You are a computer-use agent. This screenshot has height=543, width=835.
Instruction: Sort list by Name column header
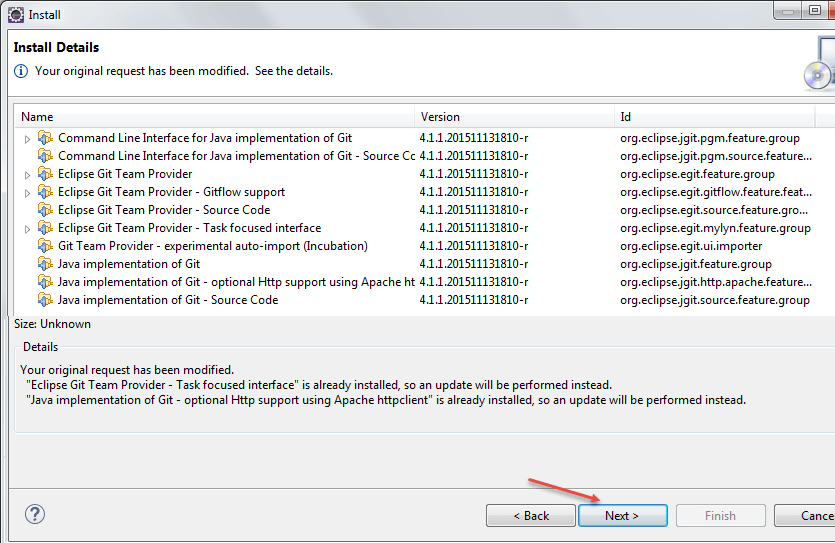coord(214,117)
